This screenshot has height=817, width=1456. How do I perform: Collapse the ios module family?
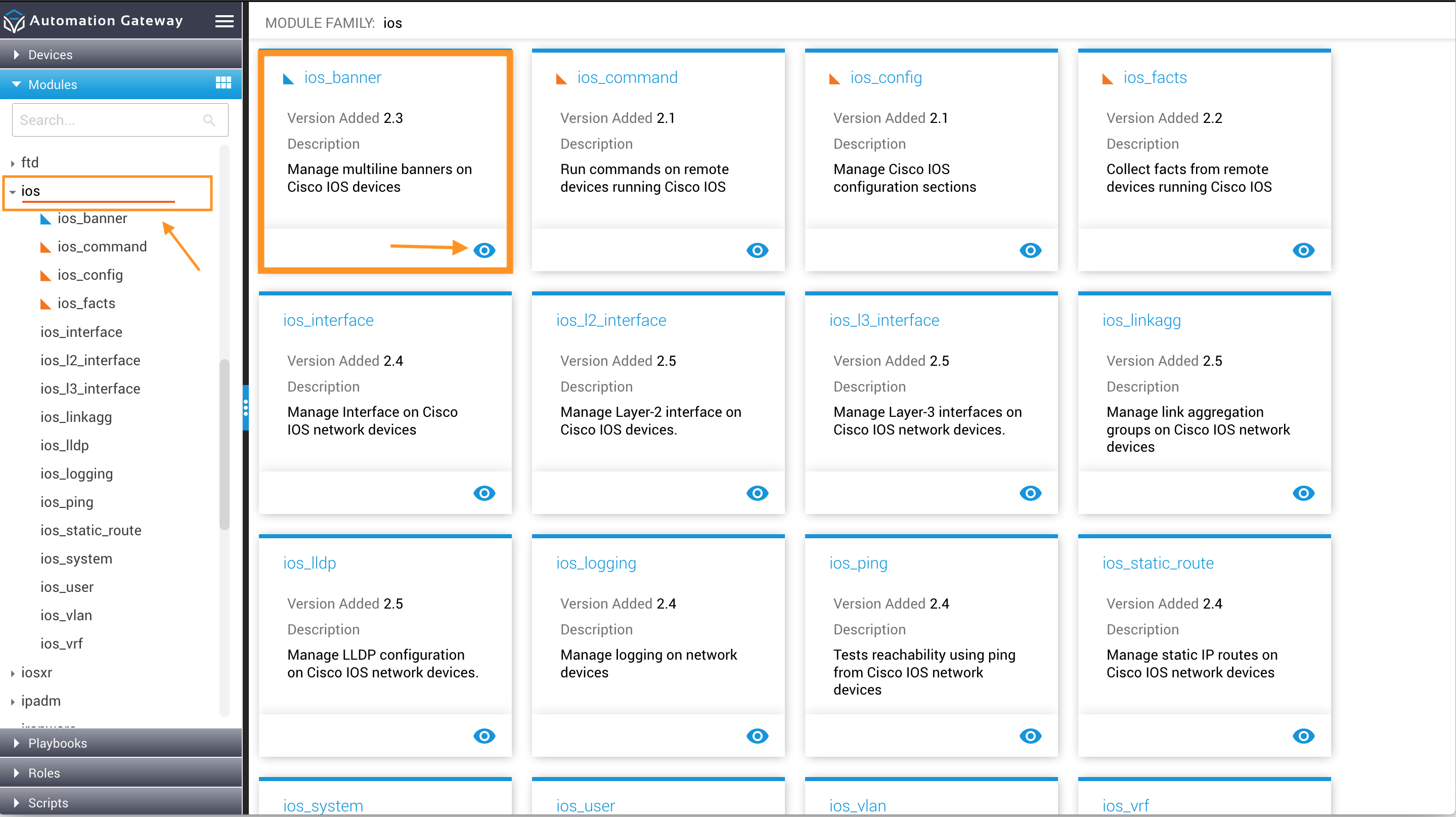pyautogui.click(x=13, y=192)
